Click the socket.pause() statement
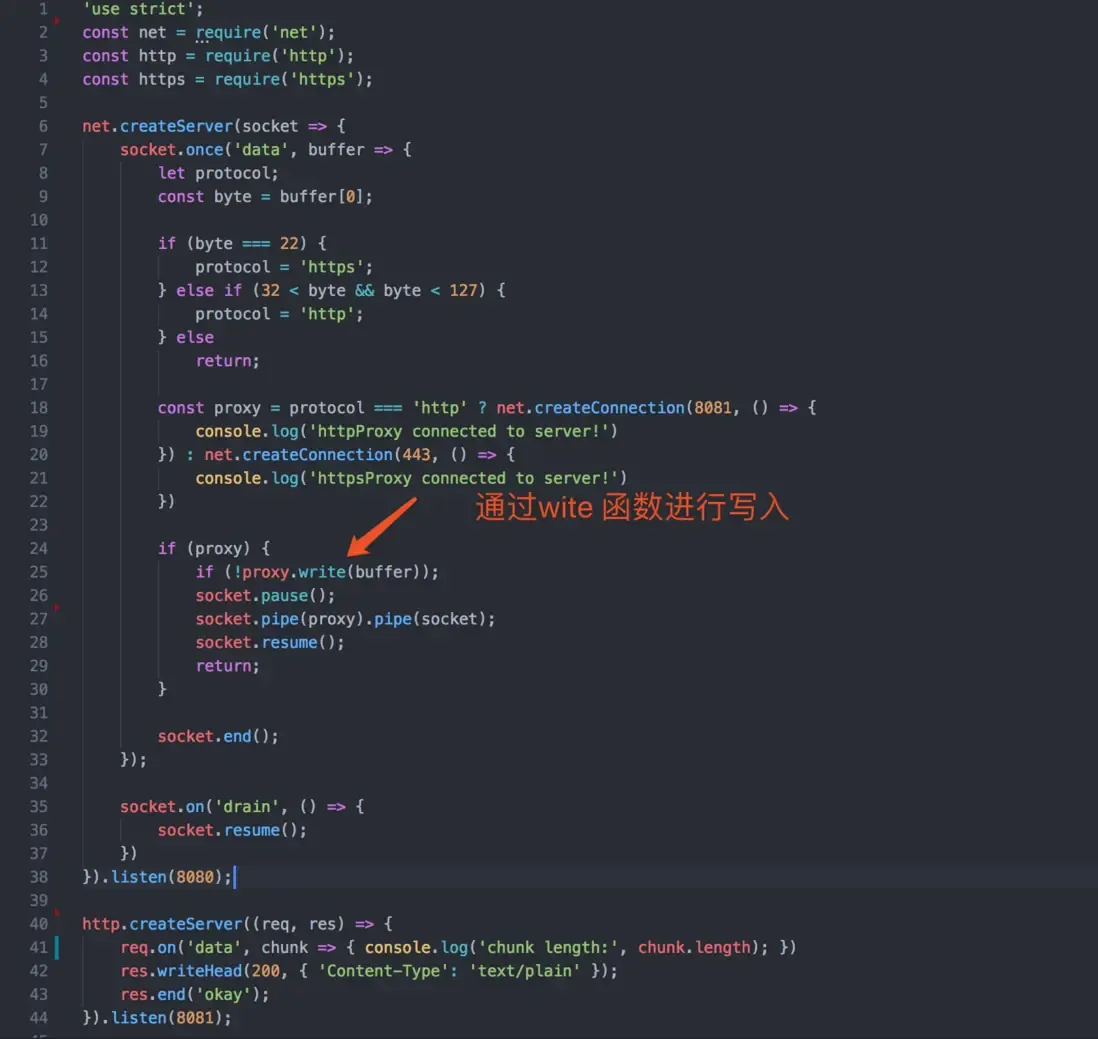This screenshot has height=1039, width=1098. tap(265, 596)
